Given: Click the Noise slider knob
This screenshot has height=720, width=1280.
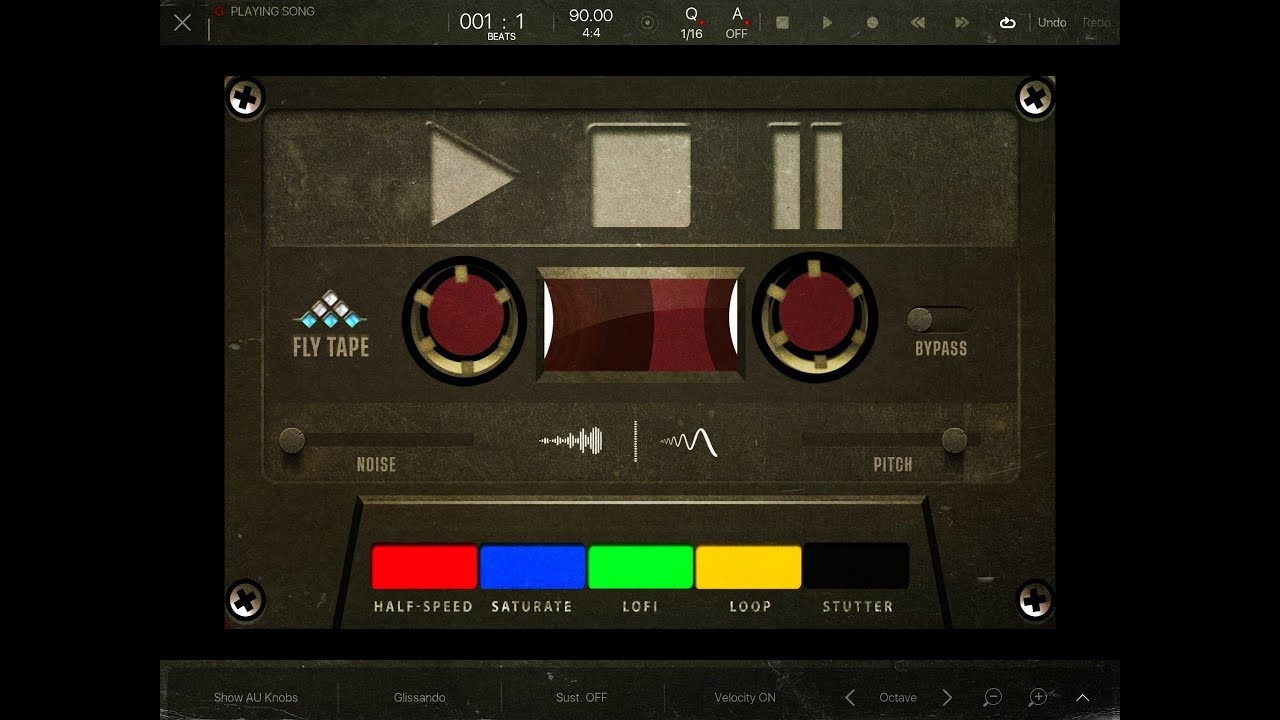Looking at the screenshot, I should coord(292,440).
